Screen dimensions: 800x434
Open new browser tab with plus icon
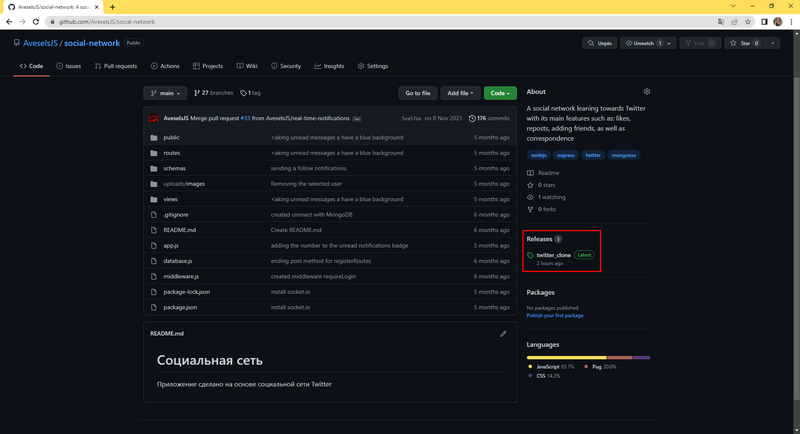(x=112, y=7)
